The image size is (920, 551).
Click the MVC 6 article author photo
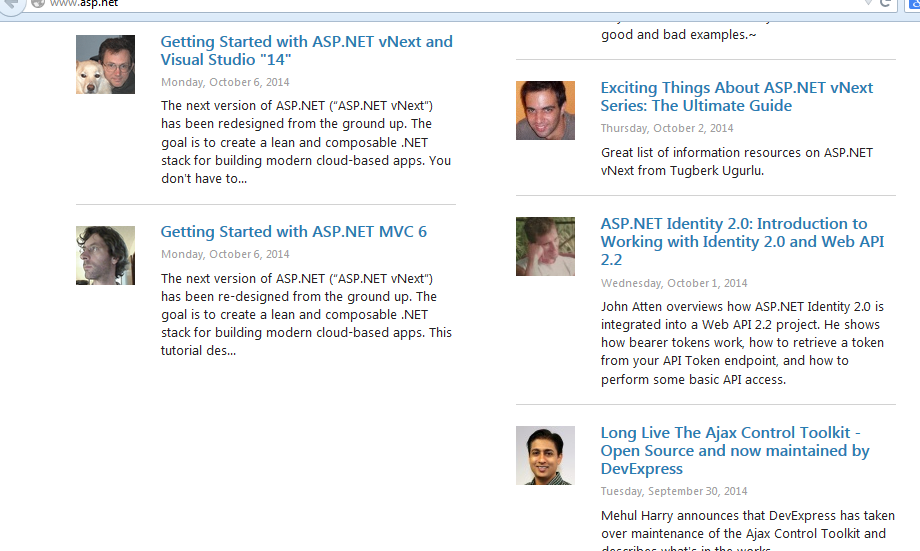(105, 255)
